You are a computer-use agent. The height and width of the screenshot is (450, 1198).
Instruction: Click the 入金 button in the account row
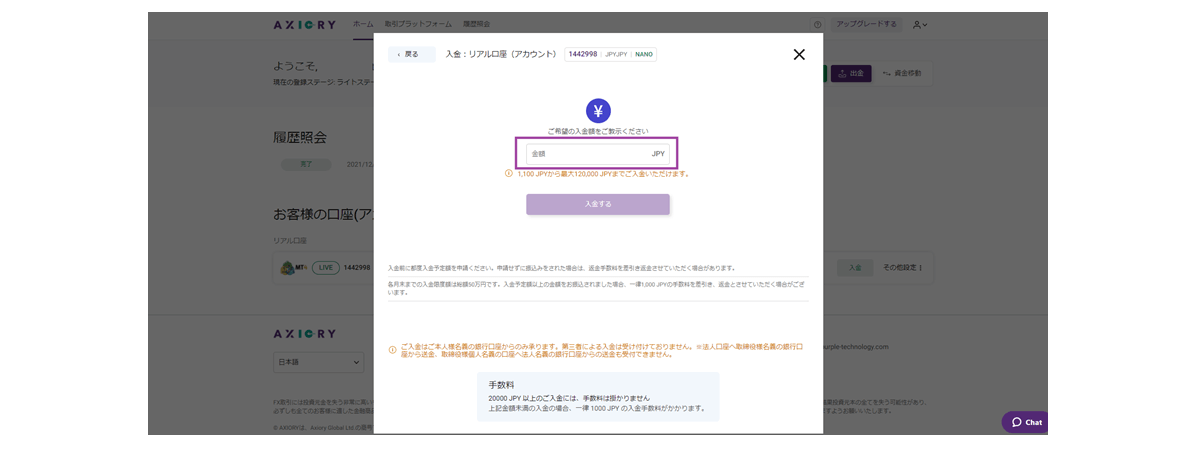(855, 267)
